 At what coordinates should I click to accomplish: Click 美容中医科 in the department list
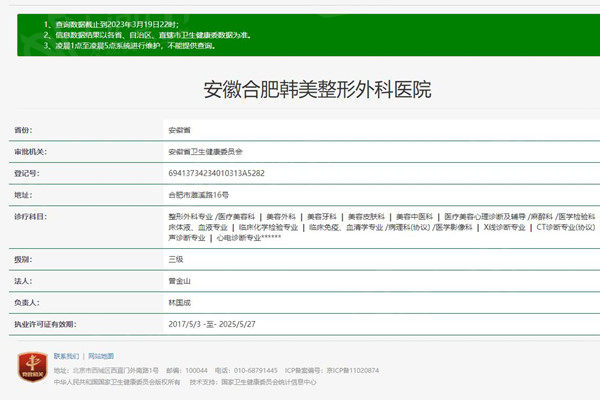point(414,216)
